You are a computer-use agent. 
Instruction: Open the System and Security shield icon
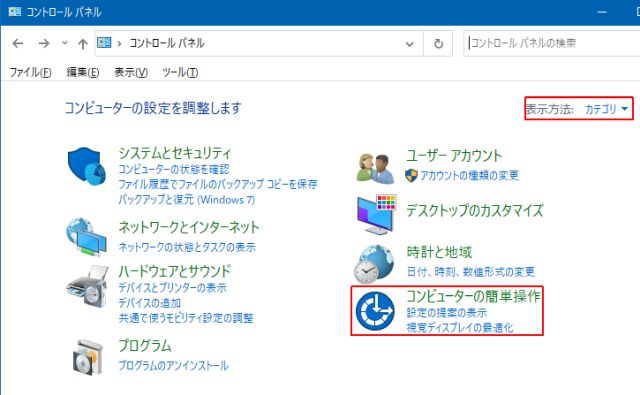click(87, 166)
